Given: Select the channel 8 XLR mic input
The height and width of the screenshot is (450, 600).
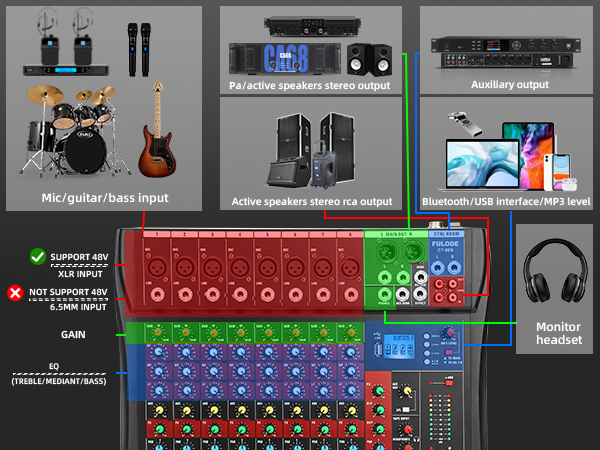Looking at the screenshot, I should (x=350, y=267).
